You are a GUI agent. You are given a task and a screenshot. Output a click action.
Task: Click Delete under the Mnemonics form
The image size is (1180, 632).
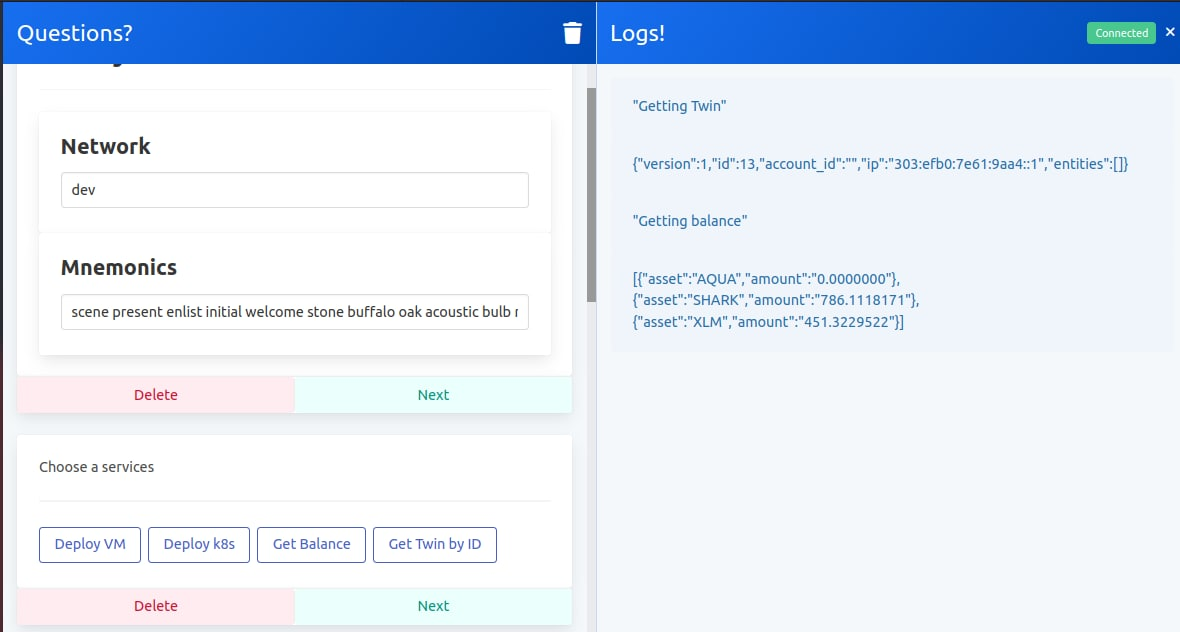(x=155, y=394)
